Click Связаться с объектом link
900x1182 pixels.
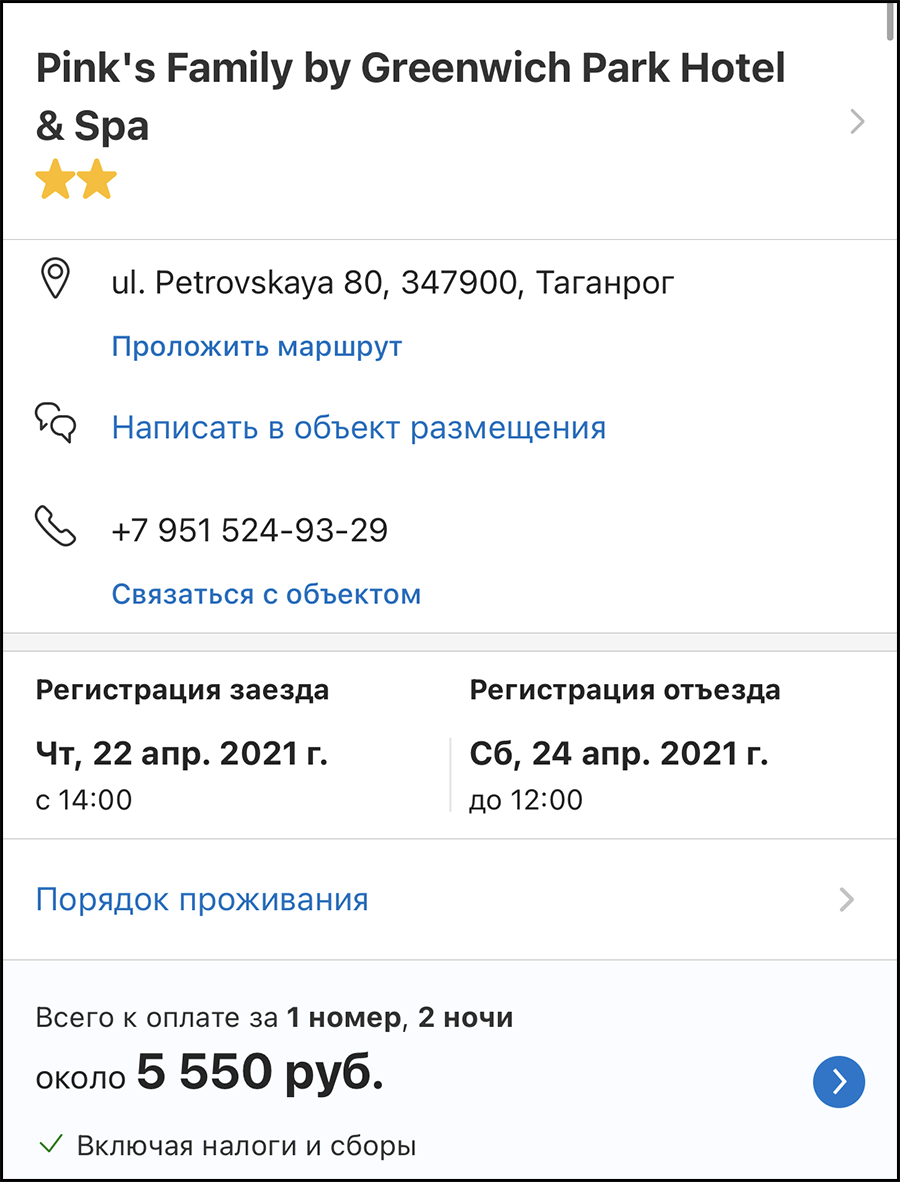(x=266, y=594)
